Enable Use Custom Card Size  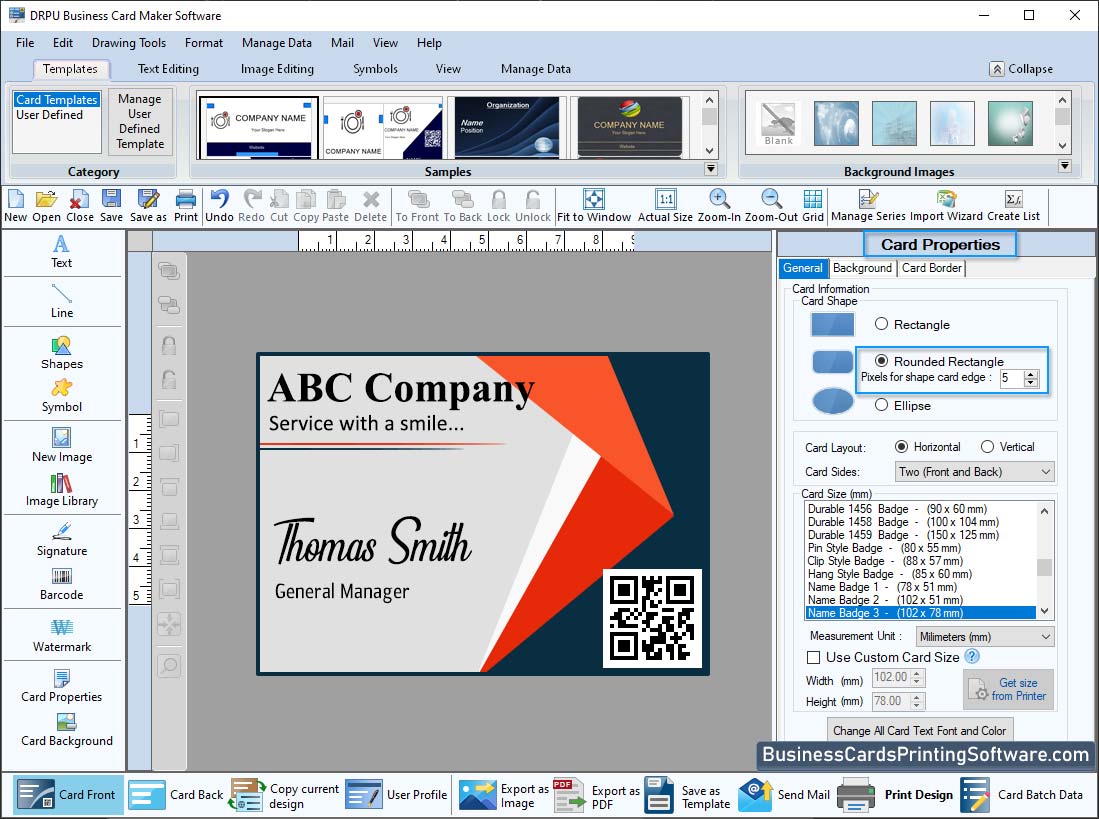pyautogui.click(x=814, y=658)
